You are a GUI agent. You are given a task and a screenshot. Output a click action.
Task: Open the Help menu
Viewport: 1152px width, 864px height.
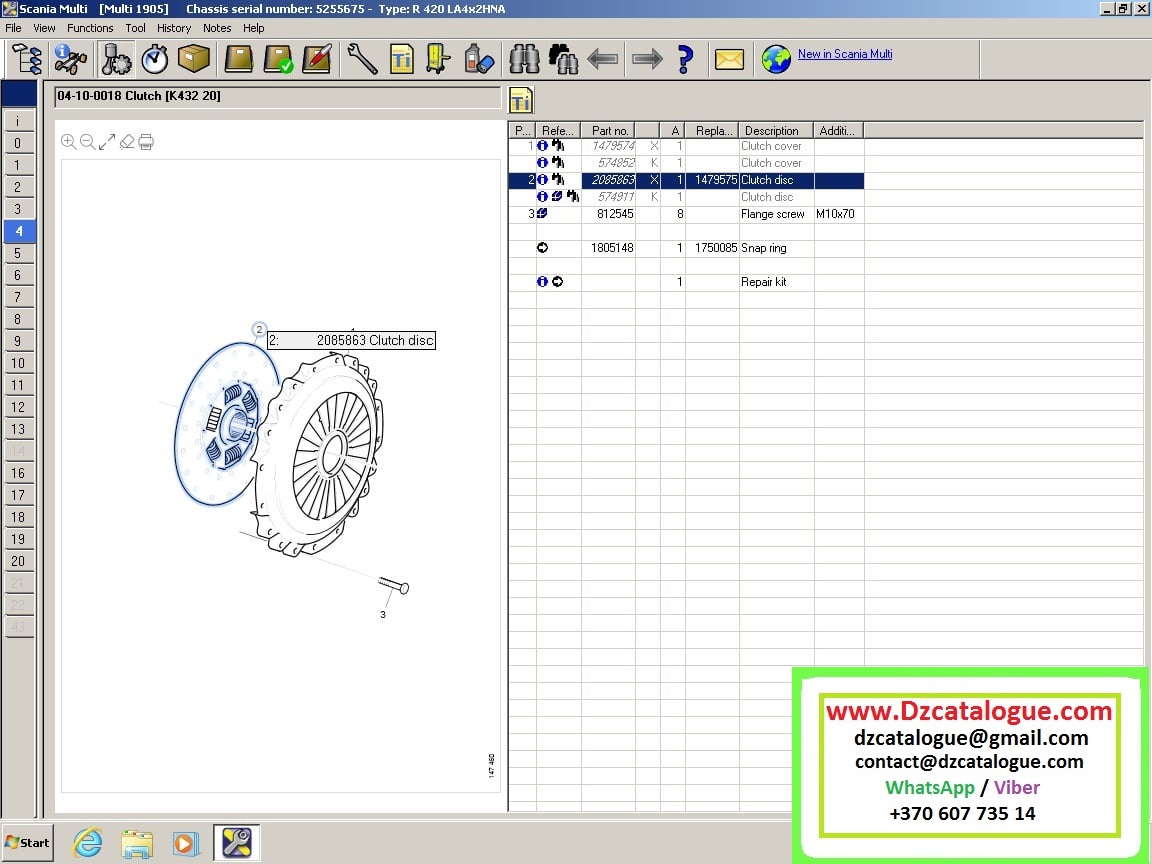point(253,28)
